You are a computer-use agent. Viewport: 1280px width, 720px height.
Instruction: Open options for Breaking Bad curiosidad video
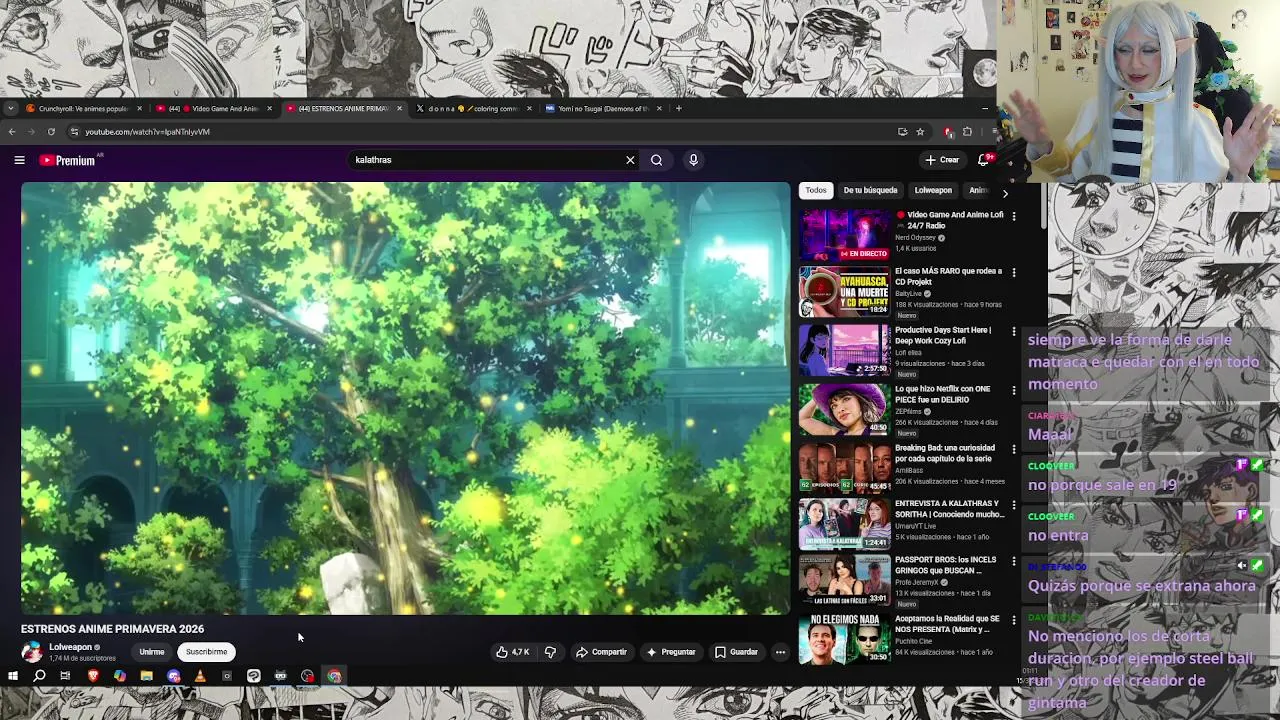pyautogui.click(x=1014, y=449)
